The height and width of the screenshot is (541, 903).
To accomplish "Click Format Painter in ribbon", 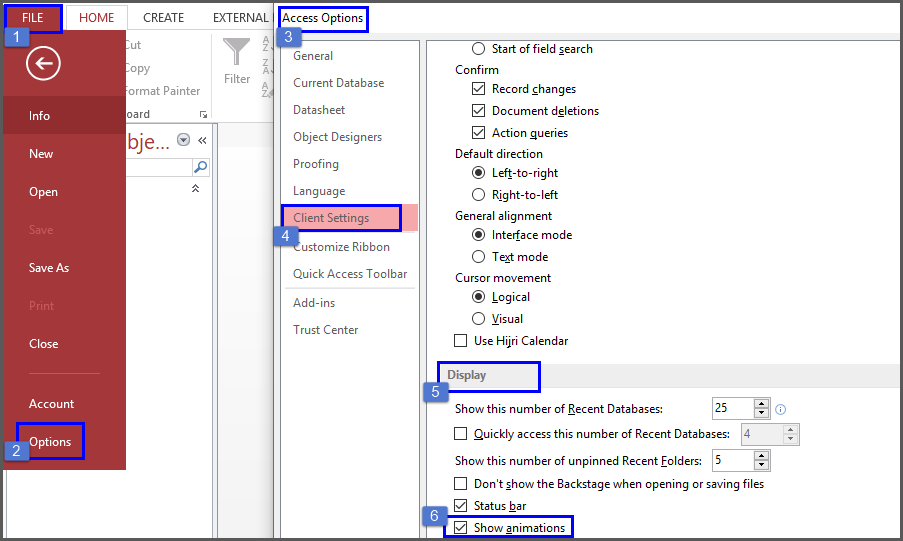I will 162,91.
